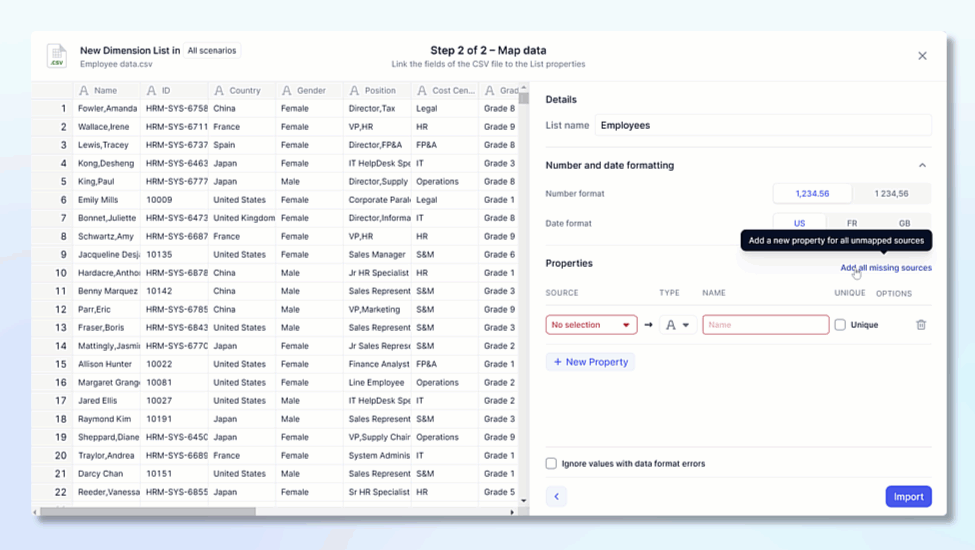The image size is (975, 550).
Task: Choose the FR date format
Action: click(x=852, y=222)
